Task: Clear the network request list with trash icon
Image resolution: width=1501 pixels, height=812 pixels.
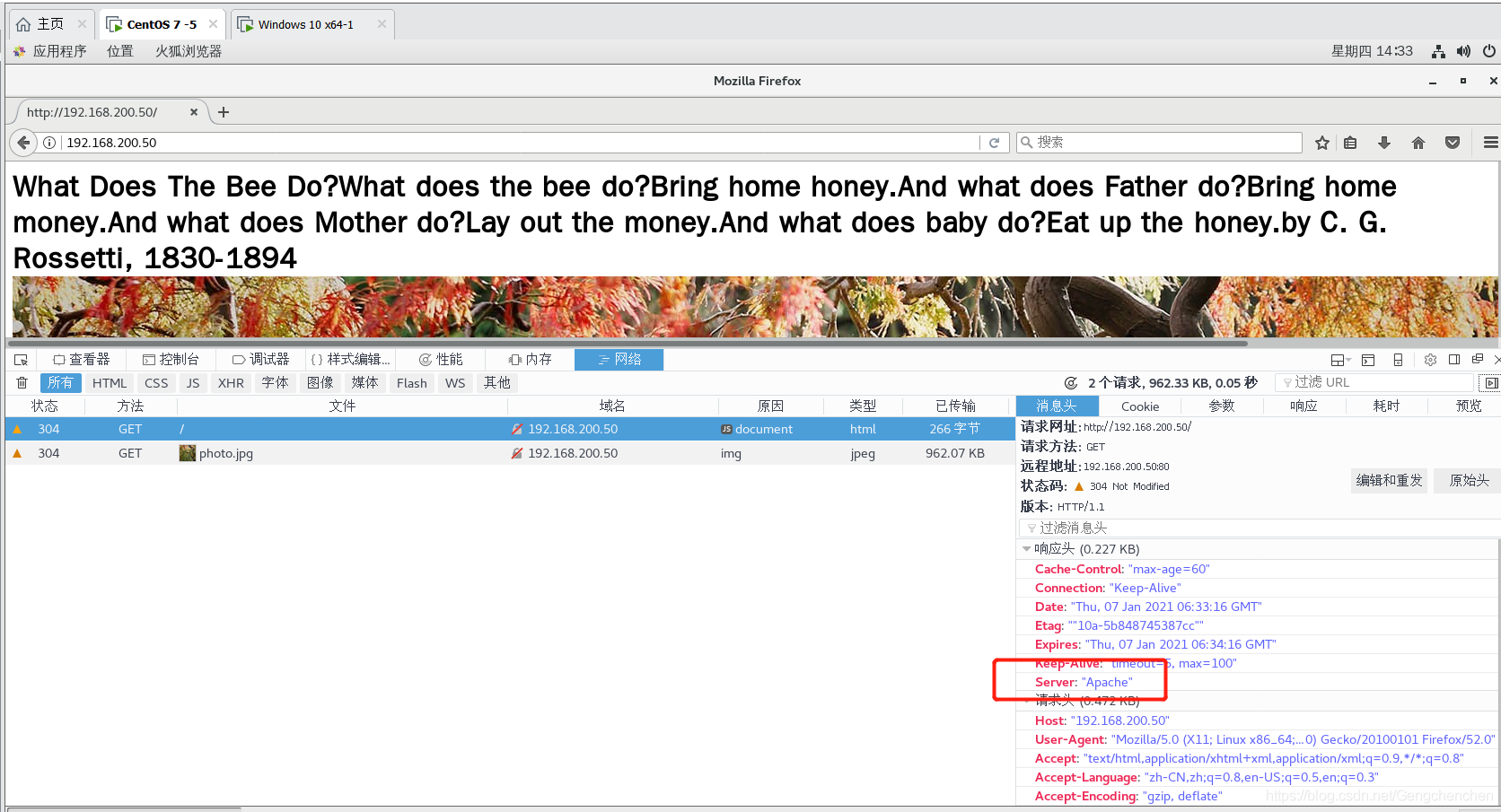Action: (22, 383)
